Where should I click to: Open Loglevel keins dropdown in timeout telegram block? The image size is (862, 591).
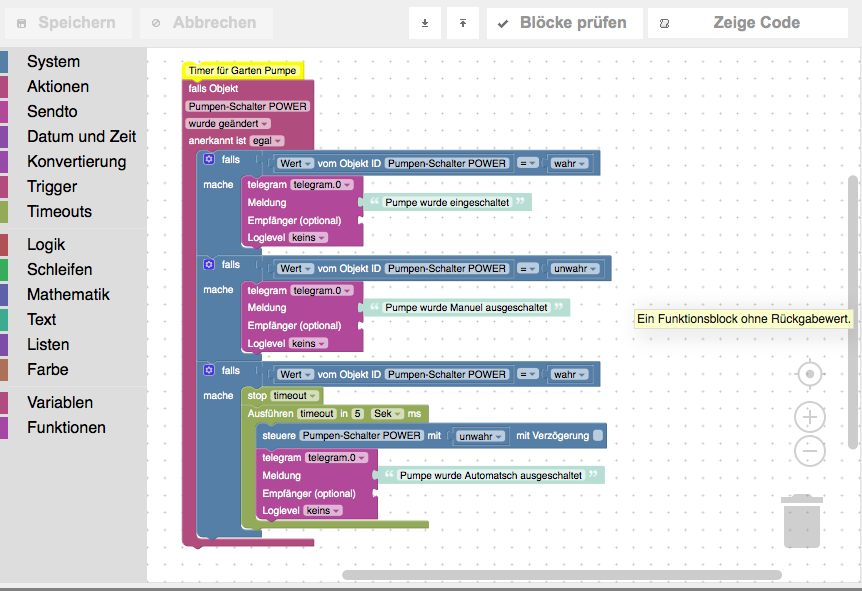pos(323,511)
